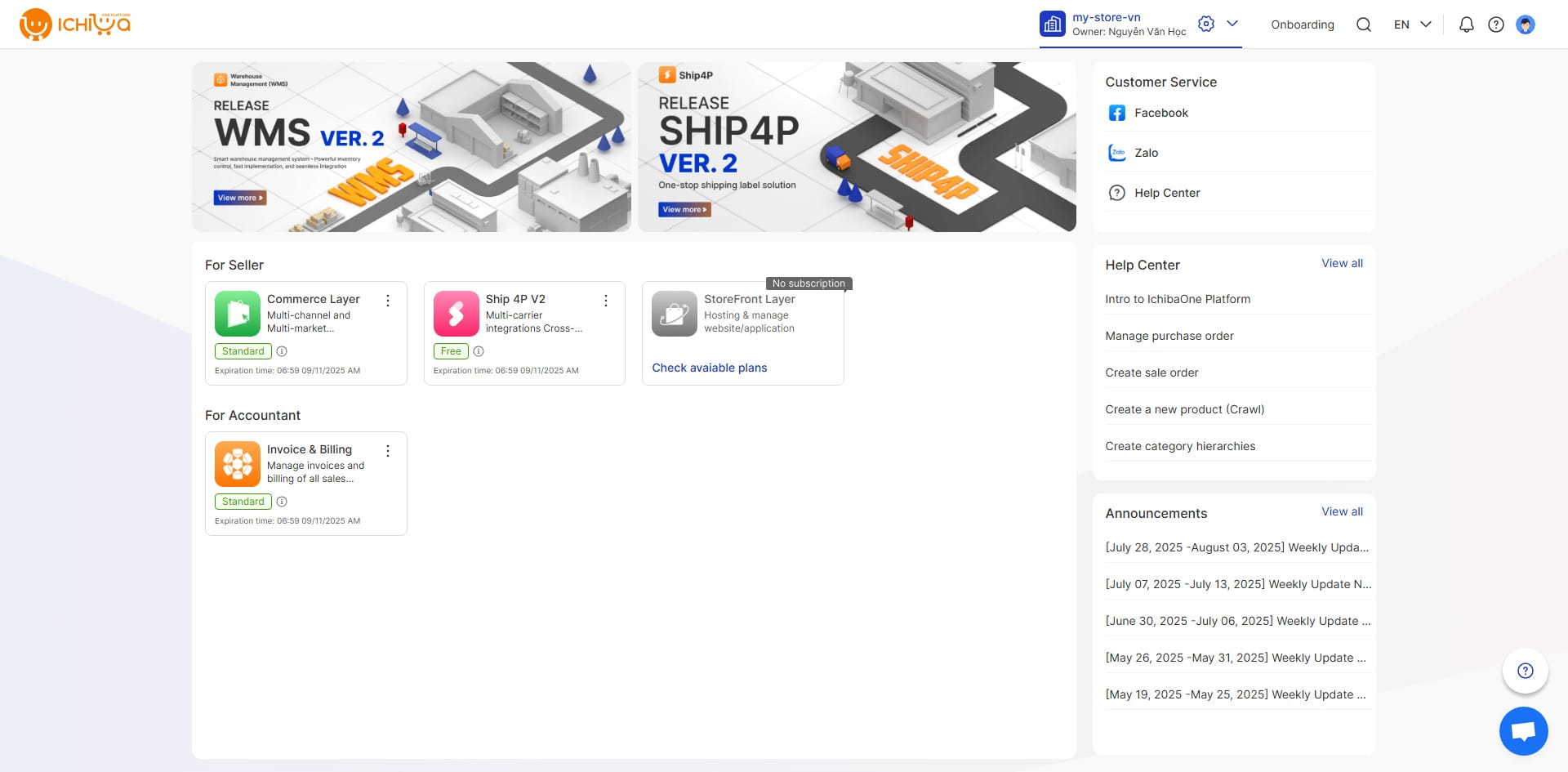The height and width of the screenshot is (772, 1568).
Task: Click the header help question mark icon
Action: click(x=1495, y=25)
